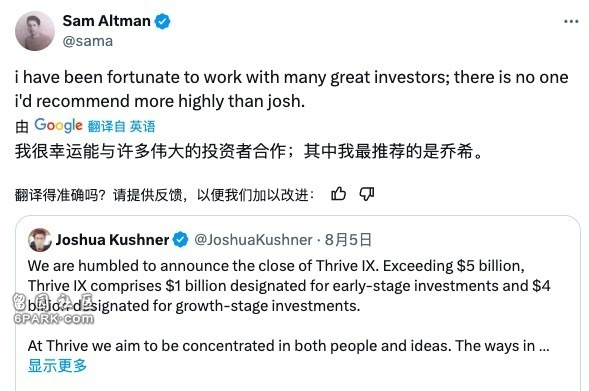Click the Chinese translated tweet text

tap(248, 152)
